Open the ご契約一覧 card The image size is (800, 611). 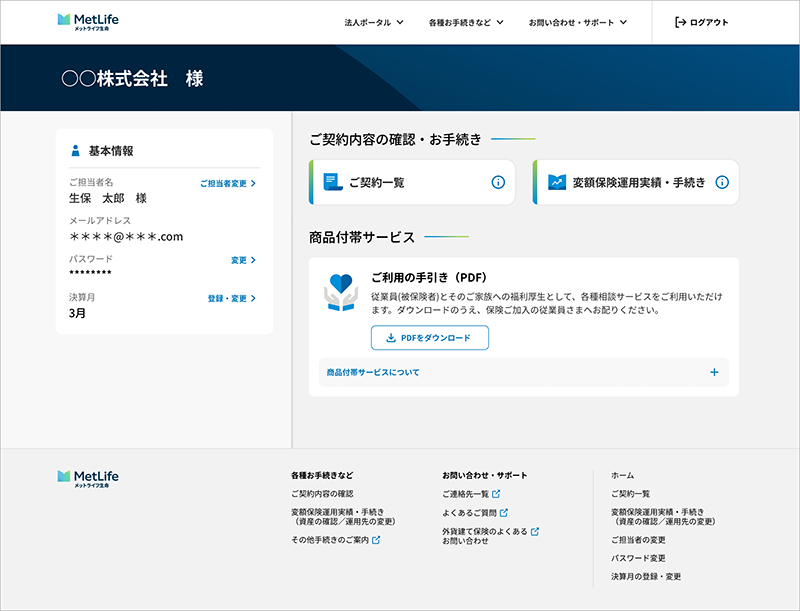point(412,182)
